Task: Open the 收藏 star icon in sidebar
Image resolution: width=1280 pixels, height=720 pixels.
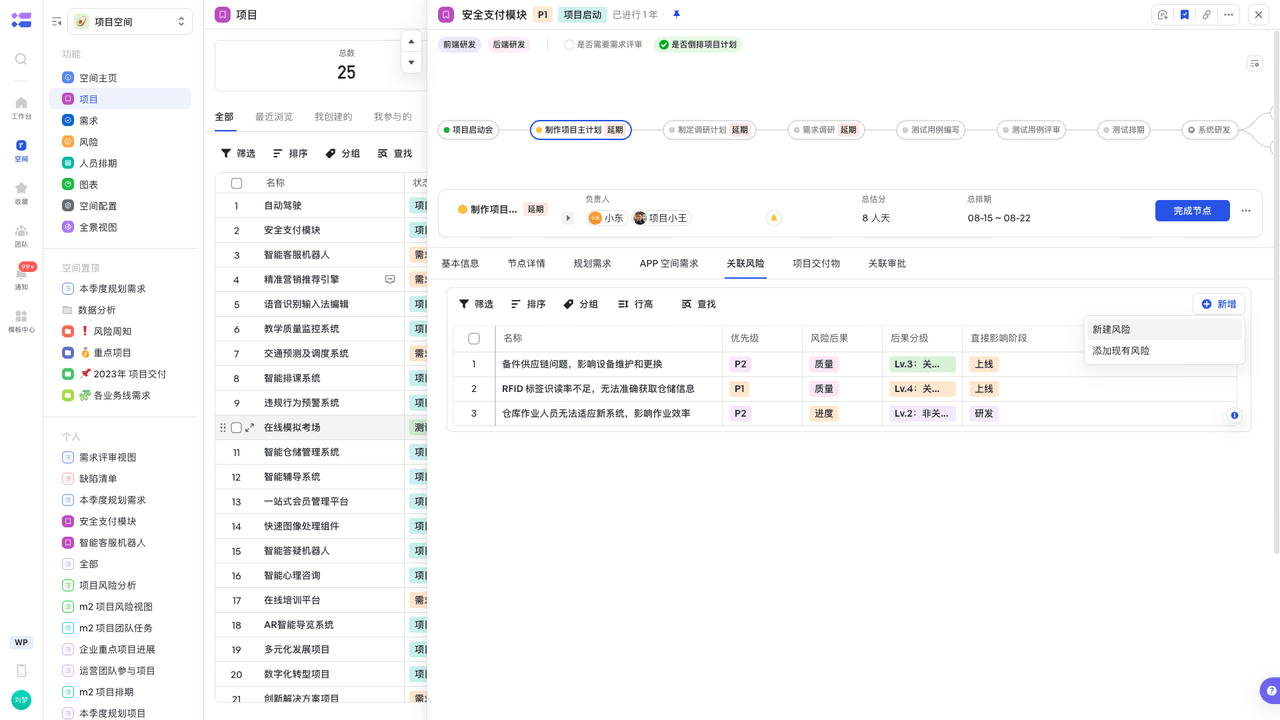Action: 21,193
